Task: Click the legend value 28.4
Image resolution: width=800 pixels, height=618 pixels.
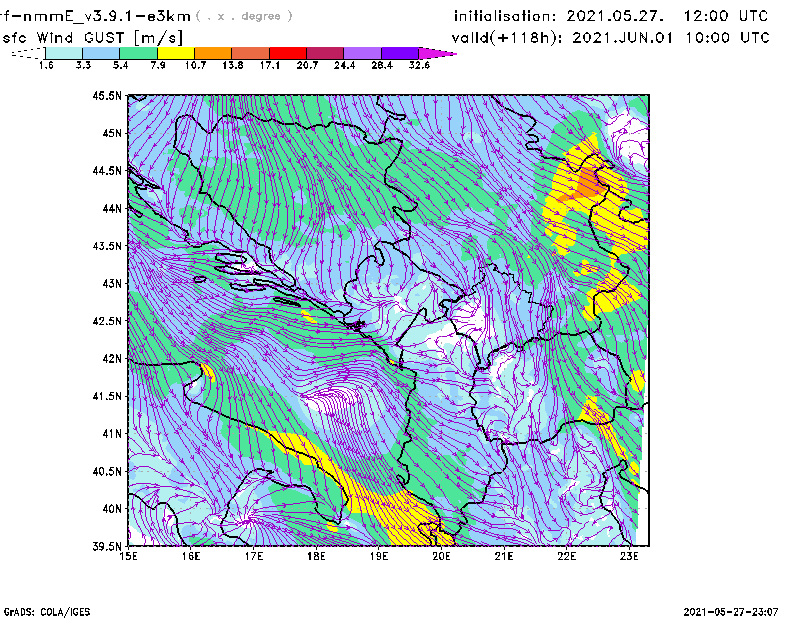Action: click(382, 65)
